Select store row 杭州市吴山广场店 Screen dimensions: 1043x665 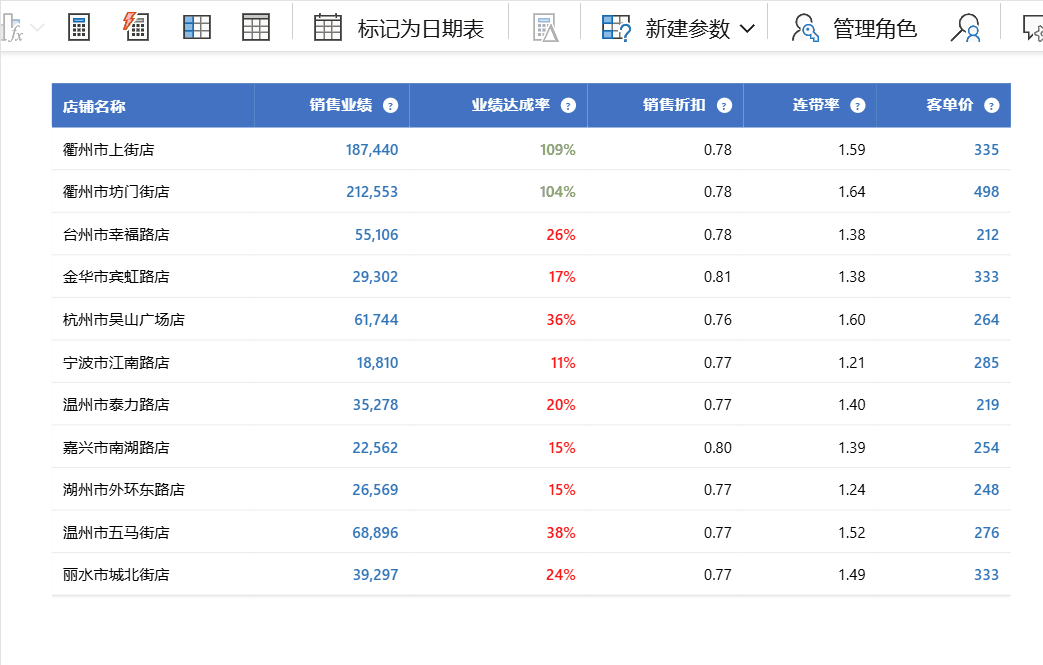coord(531,320)
